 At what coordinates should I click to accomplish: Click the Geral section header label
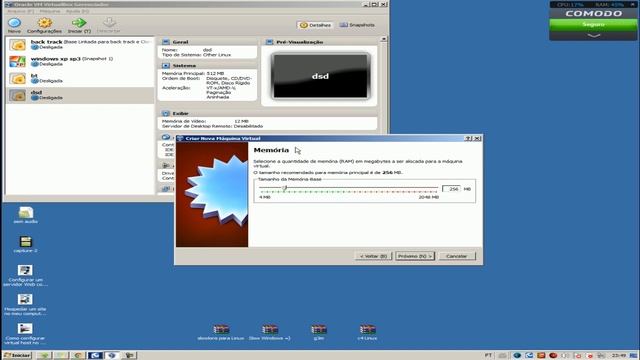[180, 42]
